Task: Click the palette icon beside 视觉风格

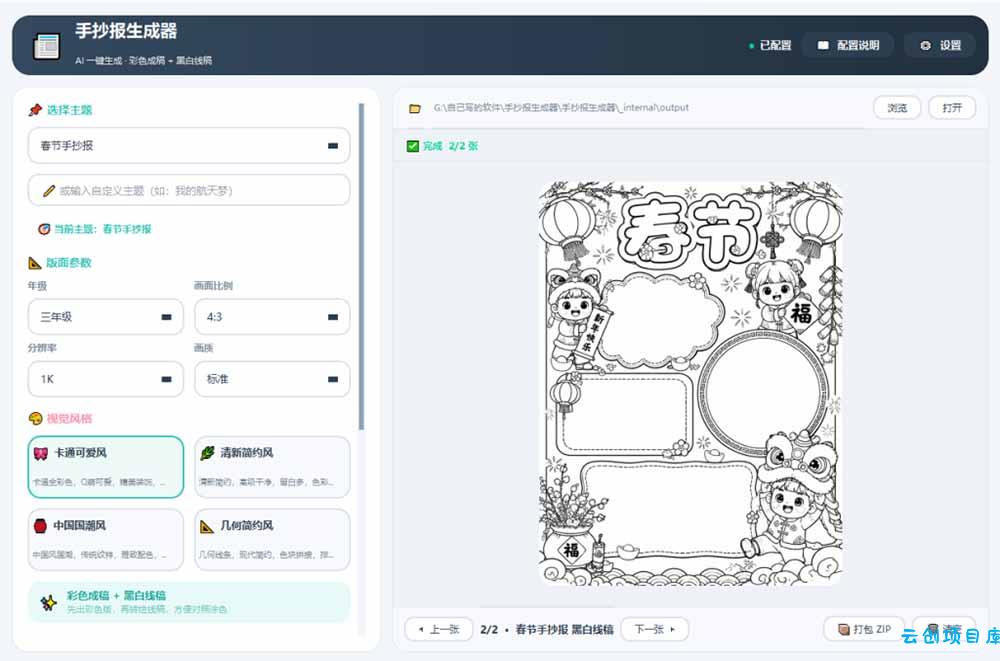Action: point(35,418)
